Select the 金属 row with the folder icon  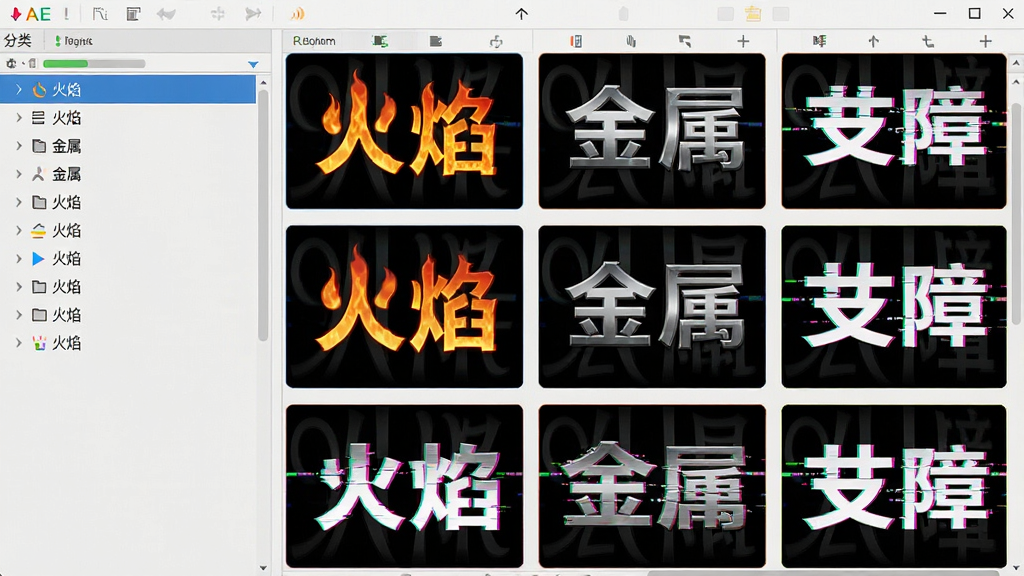click(128, 146)
